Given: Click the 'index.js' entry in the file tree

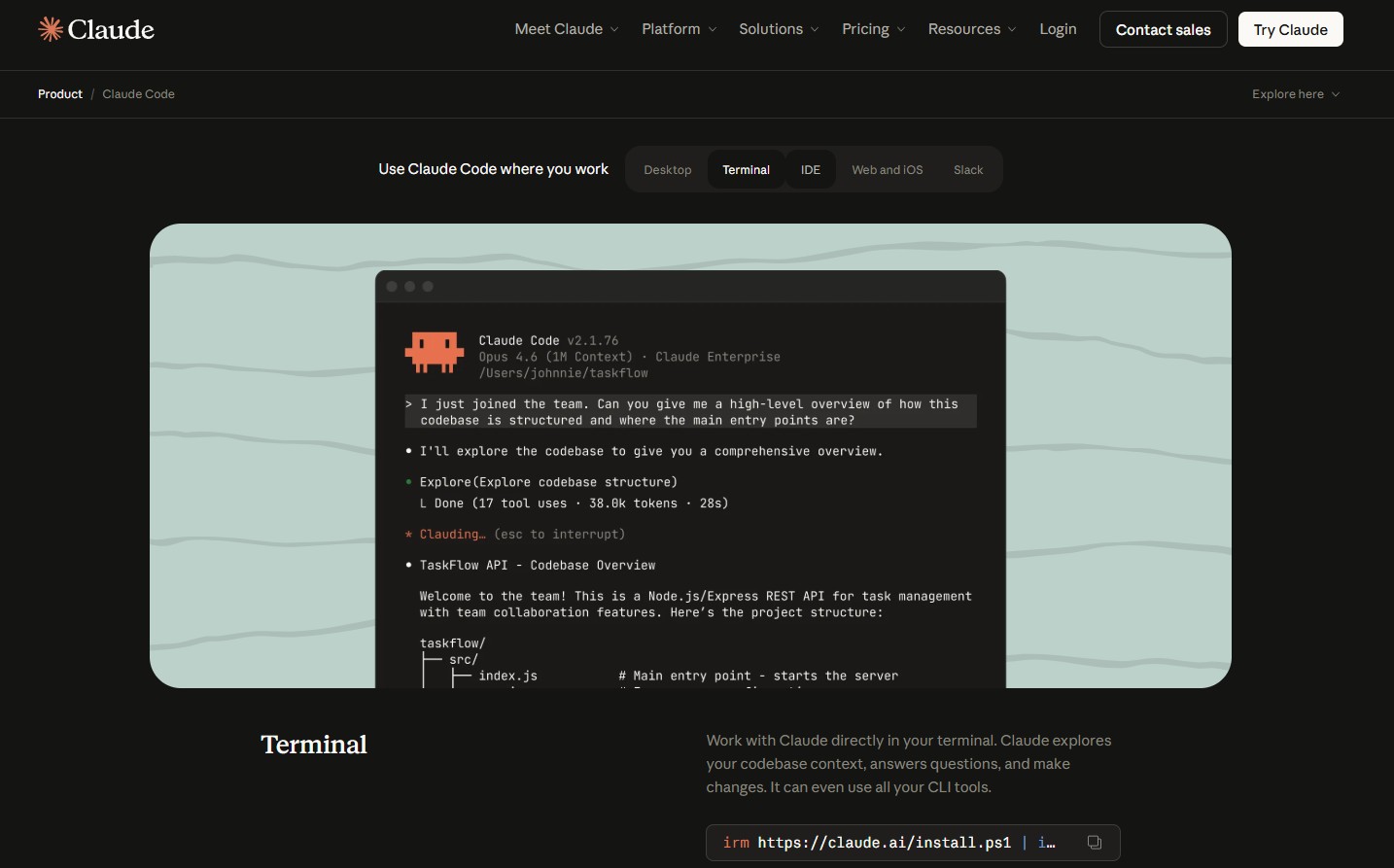Looking at the screenshot, I should click(x=507, y=676).
